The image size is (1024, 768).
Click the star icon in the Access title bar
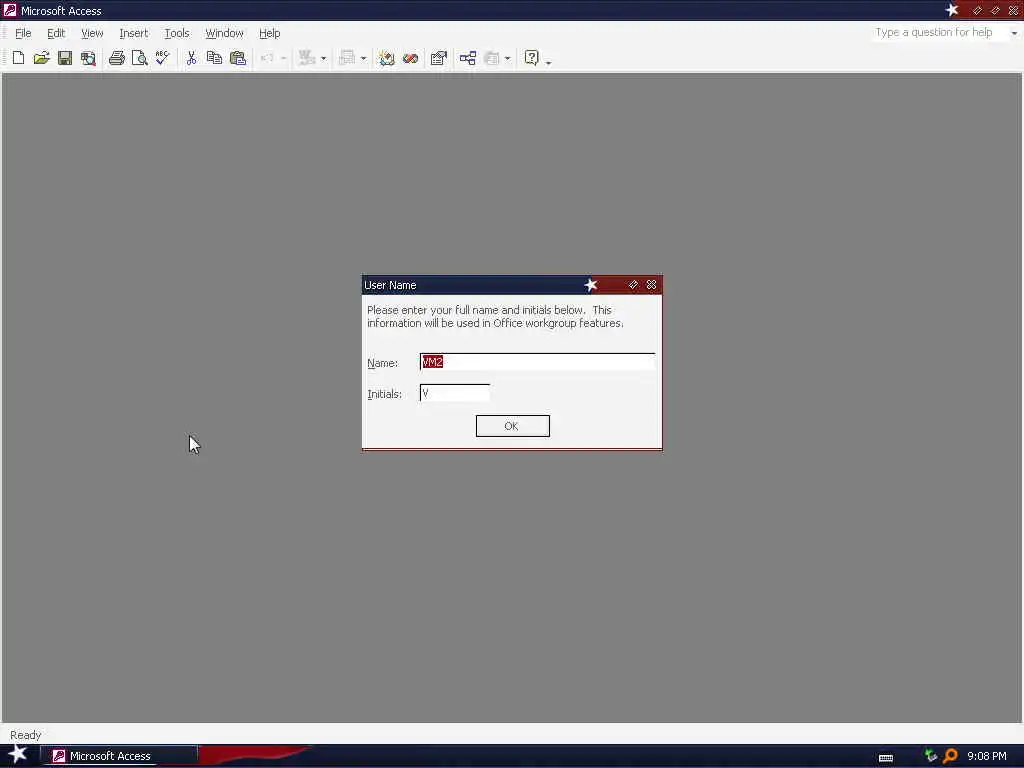(x=952, y=10)
